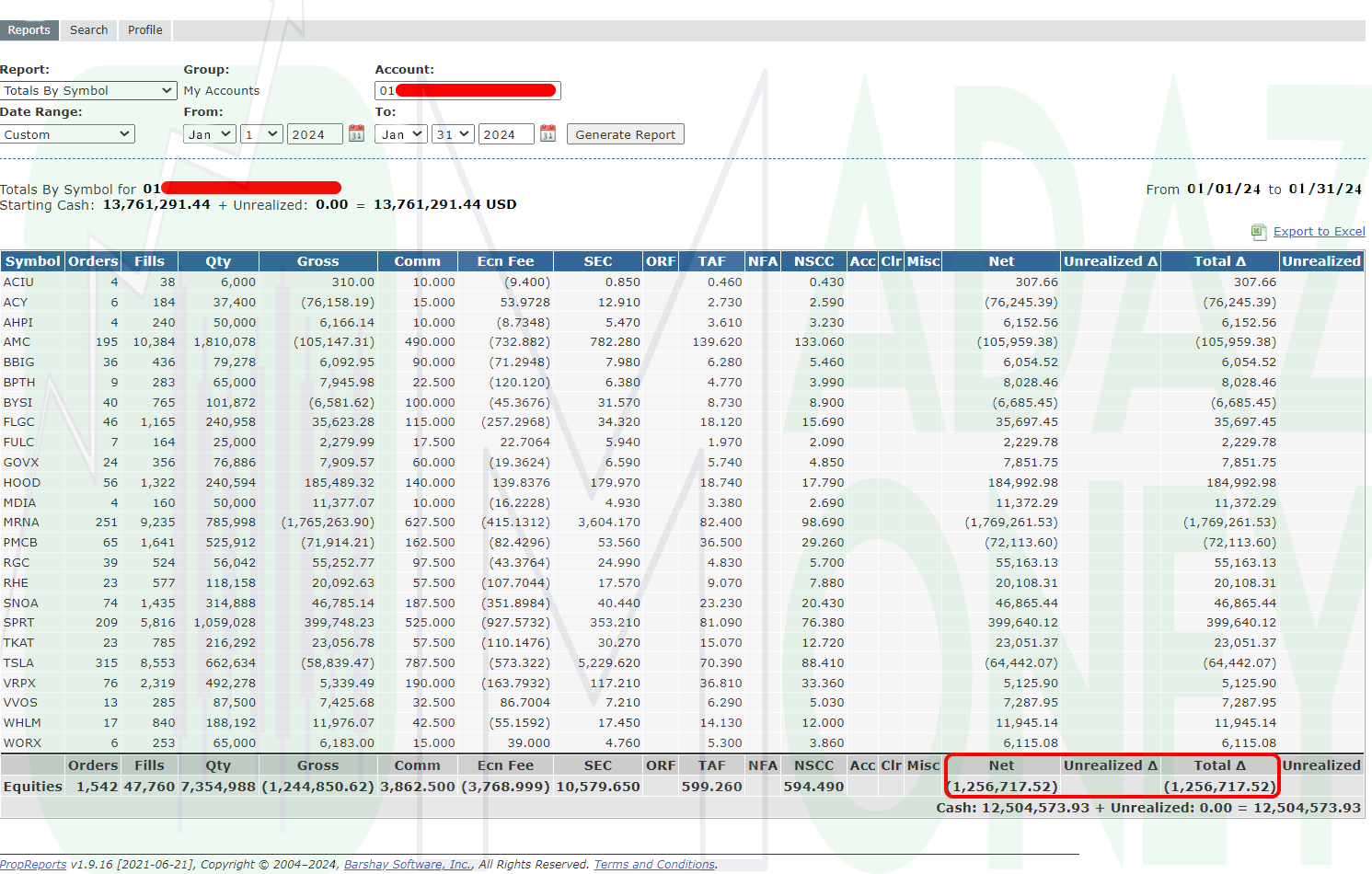The image size is (1372, 874).
Task: Click the Generate Report button
Action: [626, 134]
